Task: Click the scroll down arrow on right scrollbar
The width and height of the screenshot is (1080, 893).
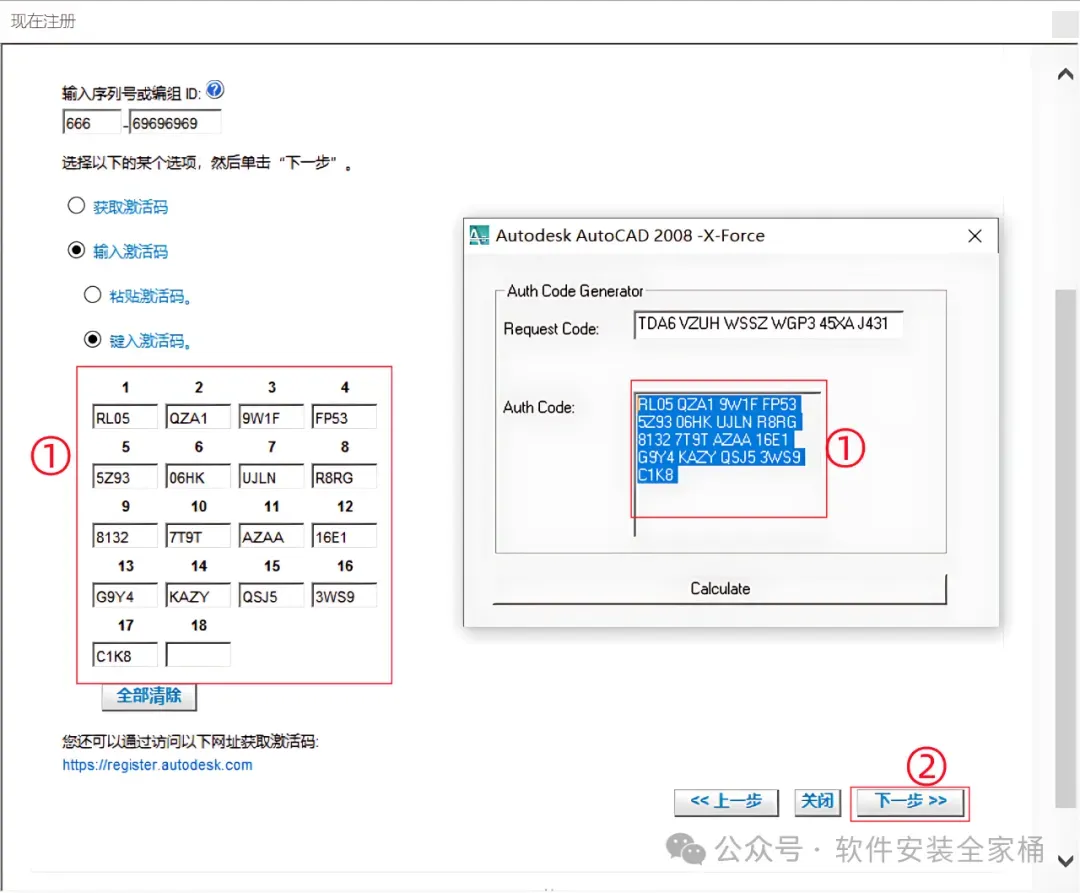Action: pyautogui.click(x=1065, y=861)
